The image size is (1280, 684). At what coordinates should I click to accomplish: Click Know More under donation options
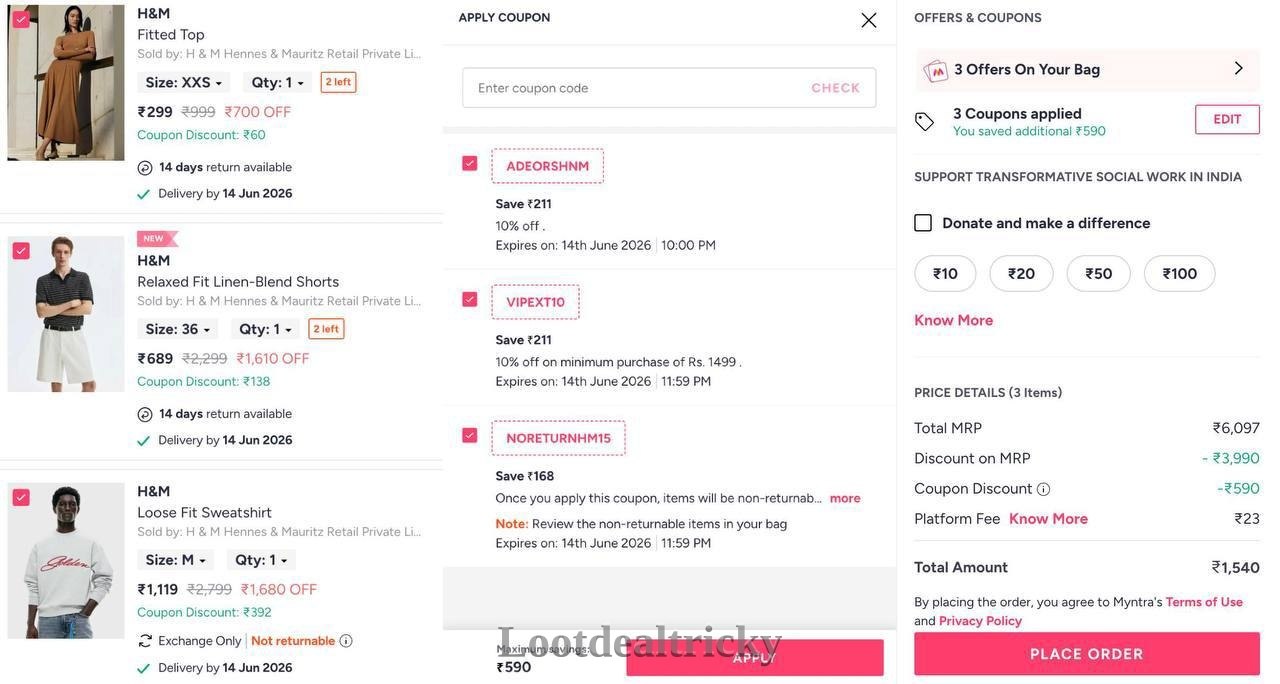pos(954,321)
